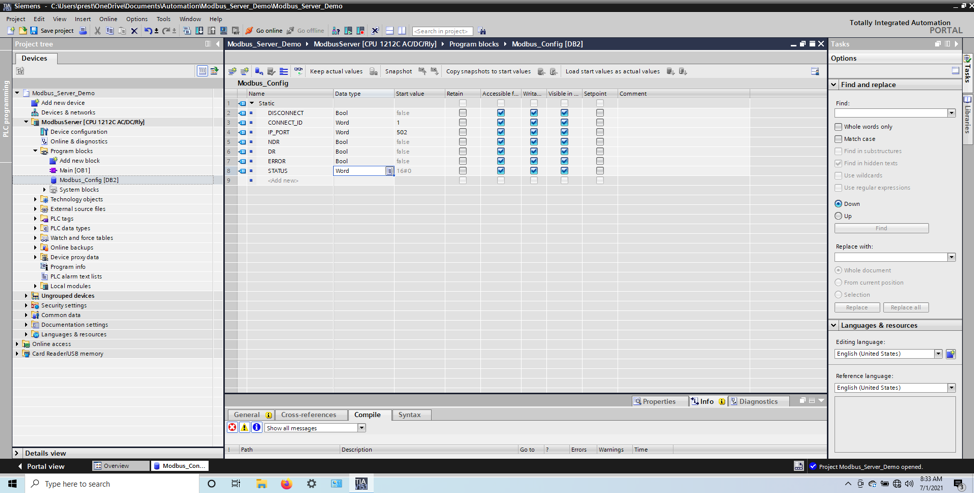Click the New project icon
This screenshot has width=974, height=493.
click(x=11, y=30)
